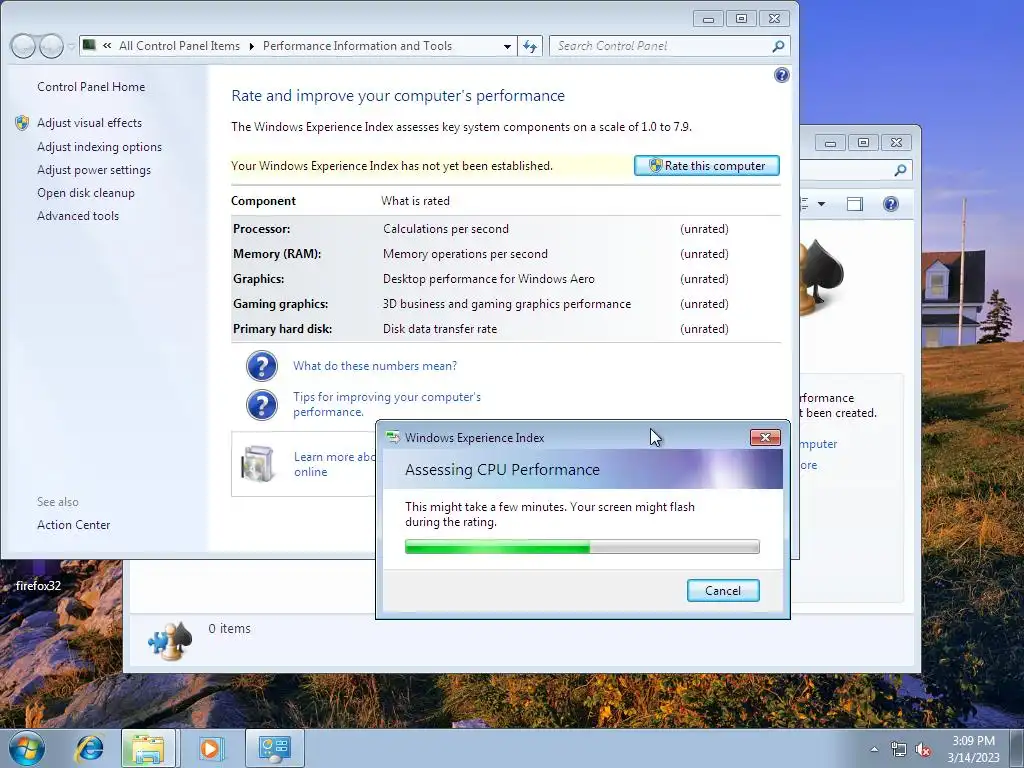Click the Graphics: component row

[506, 279]
